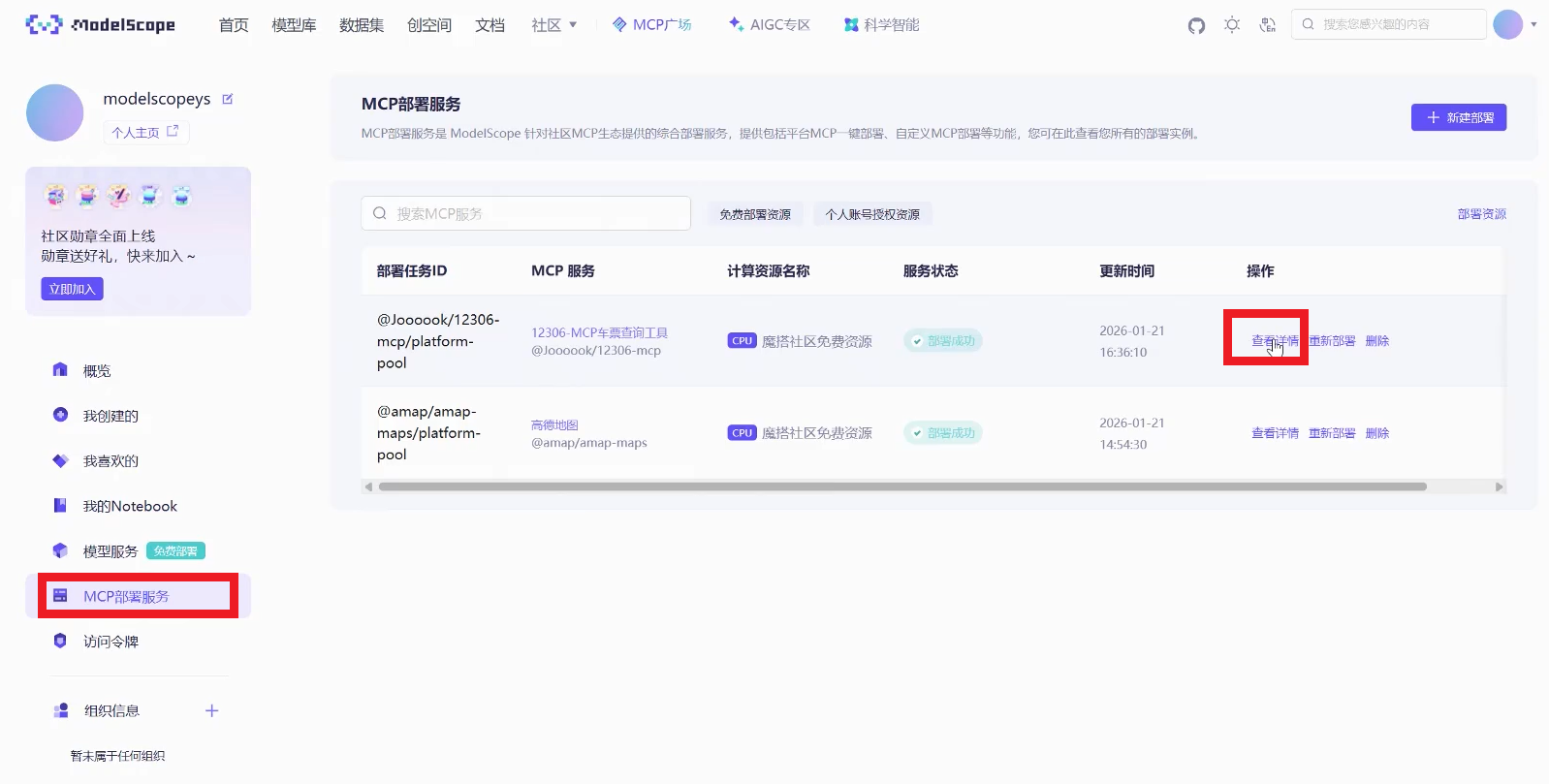This screenshot has width=1549, height=784.
Task: Click 重新部署 for amap row
Action: point(1332,433)
